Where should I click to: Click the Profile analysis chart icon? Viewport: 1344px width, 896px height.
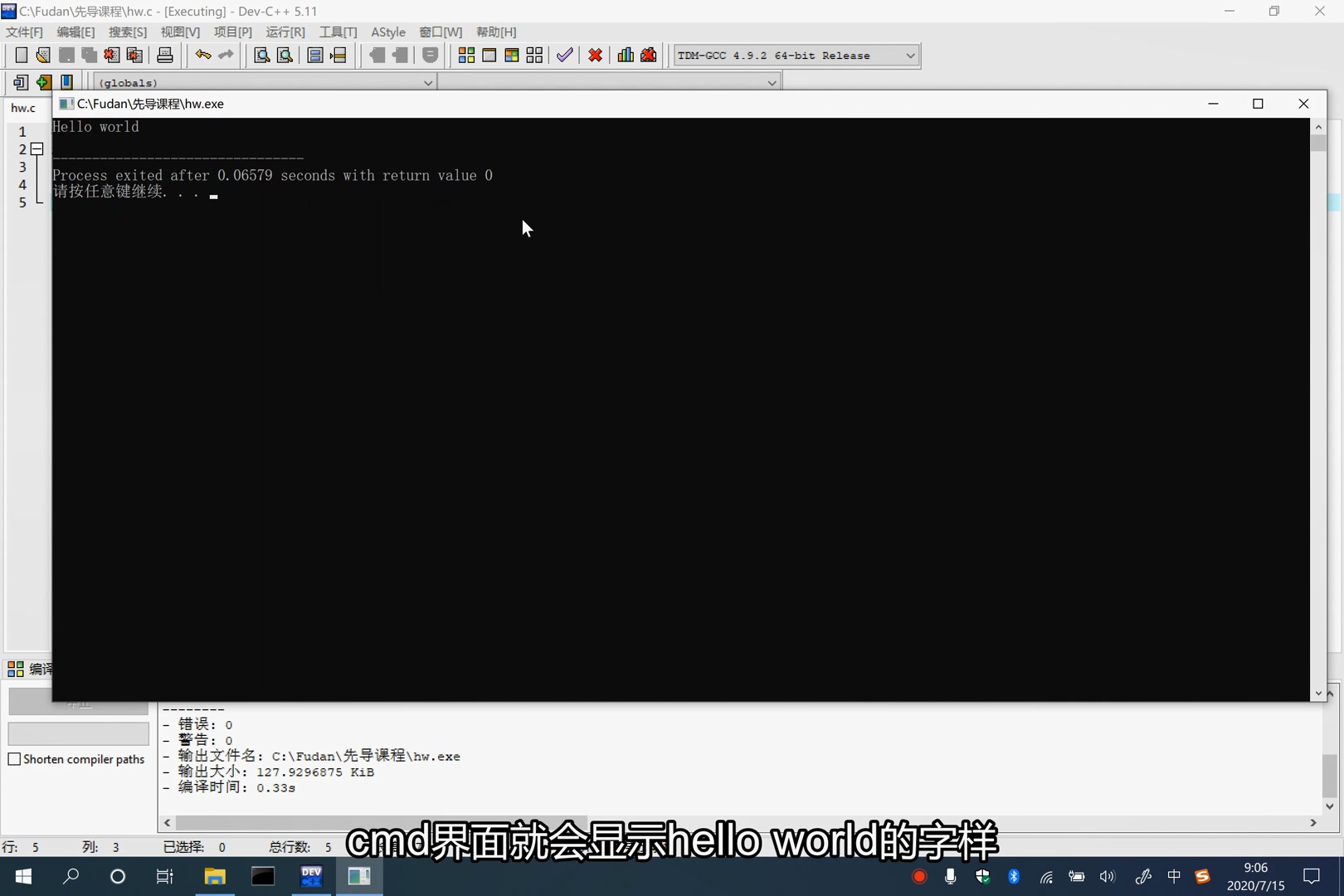point(626,56)
